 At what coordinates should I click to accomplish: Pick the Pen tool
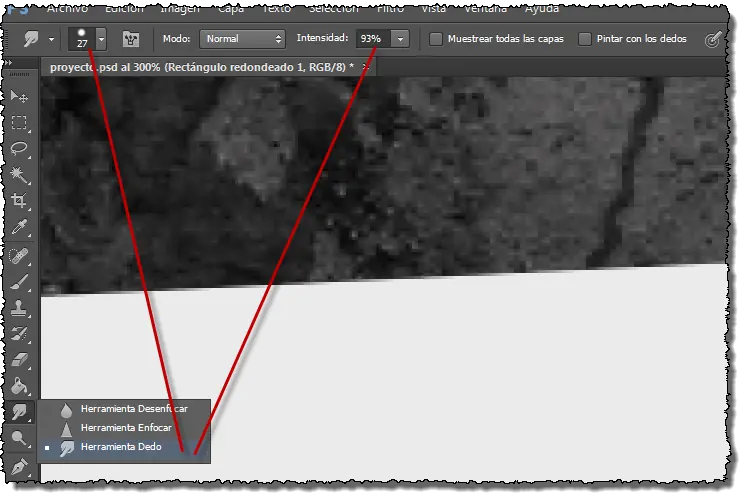pos(19,467)
